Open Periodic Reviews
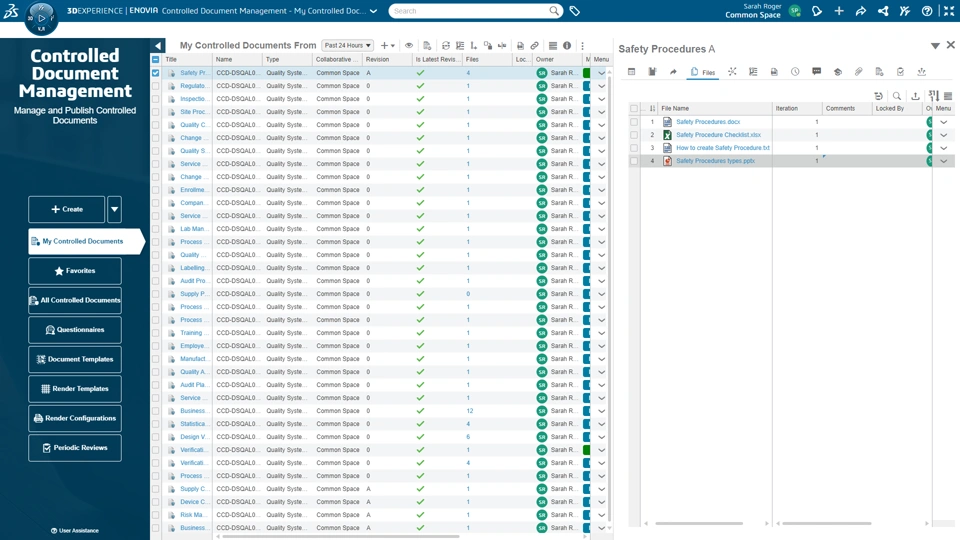 pos(75,448)
